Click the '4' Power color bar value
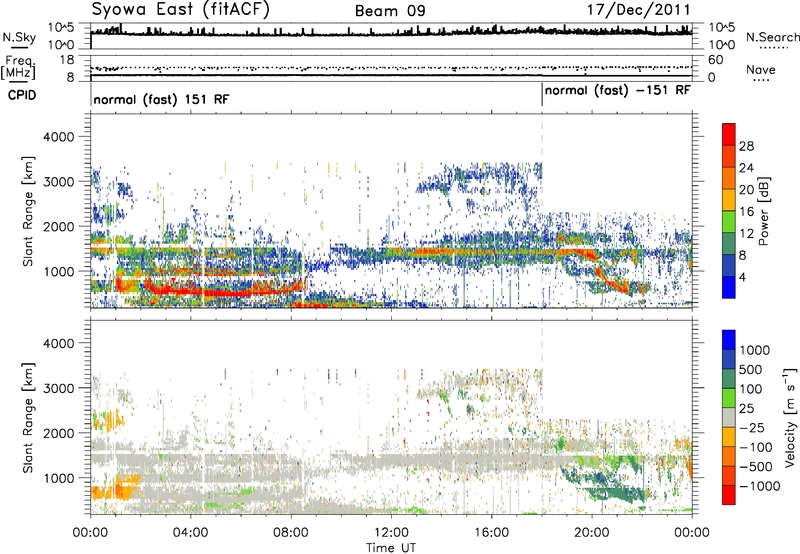 coord(743,278)
